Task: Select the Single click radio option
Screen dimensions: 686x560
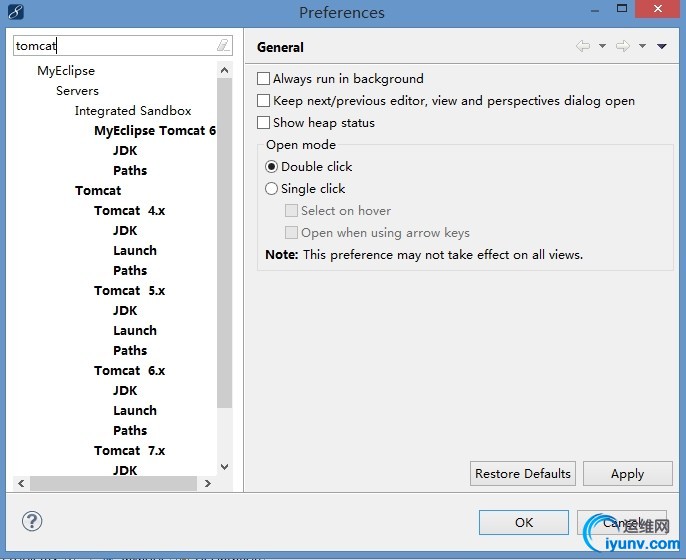Action: point(271,189)
